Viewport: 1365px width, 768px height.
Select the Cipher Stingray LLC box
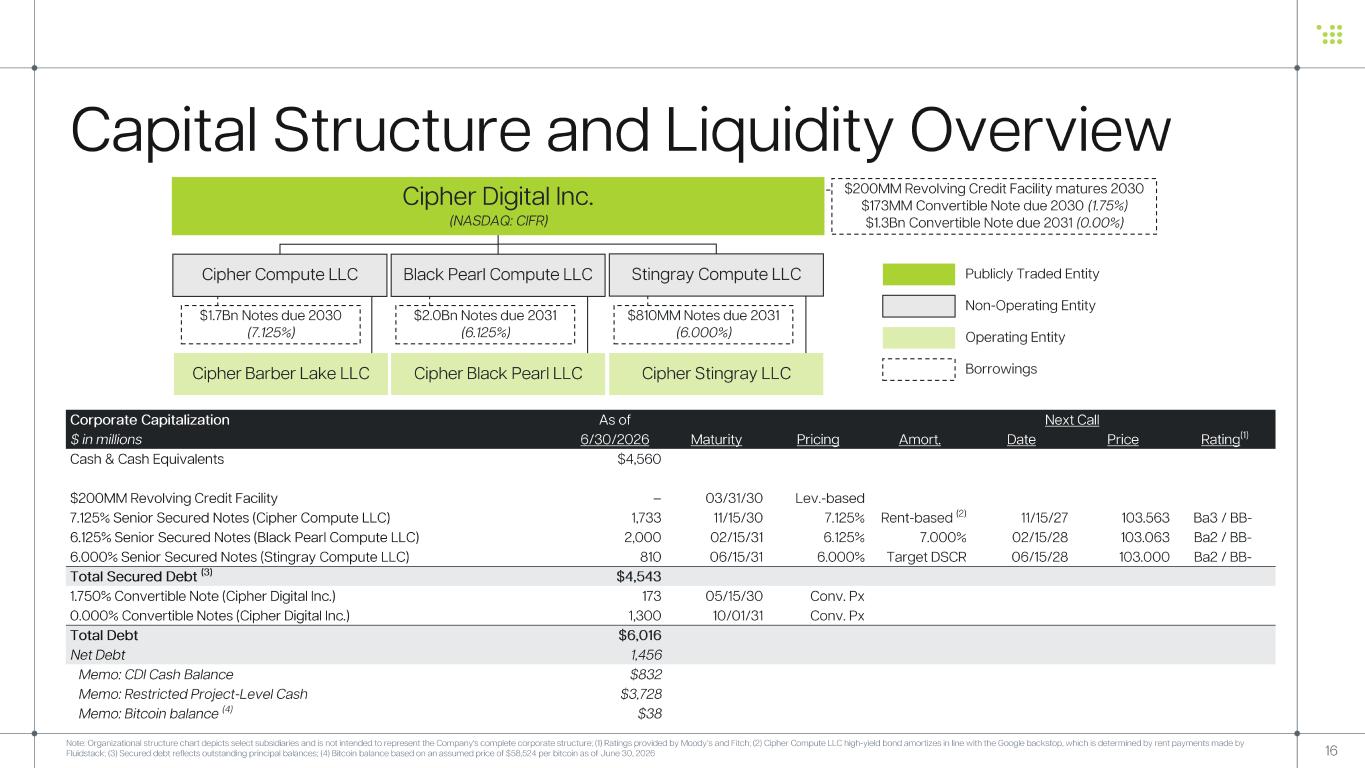click(717, 374)
